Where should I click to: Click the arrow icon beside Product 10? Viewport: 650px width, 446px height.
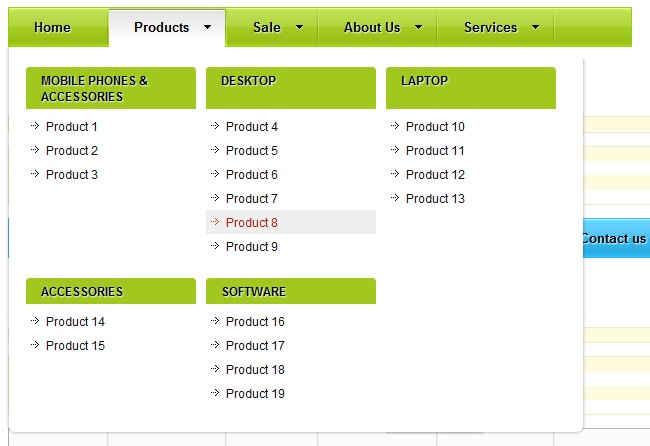click(x=395, y=126)
